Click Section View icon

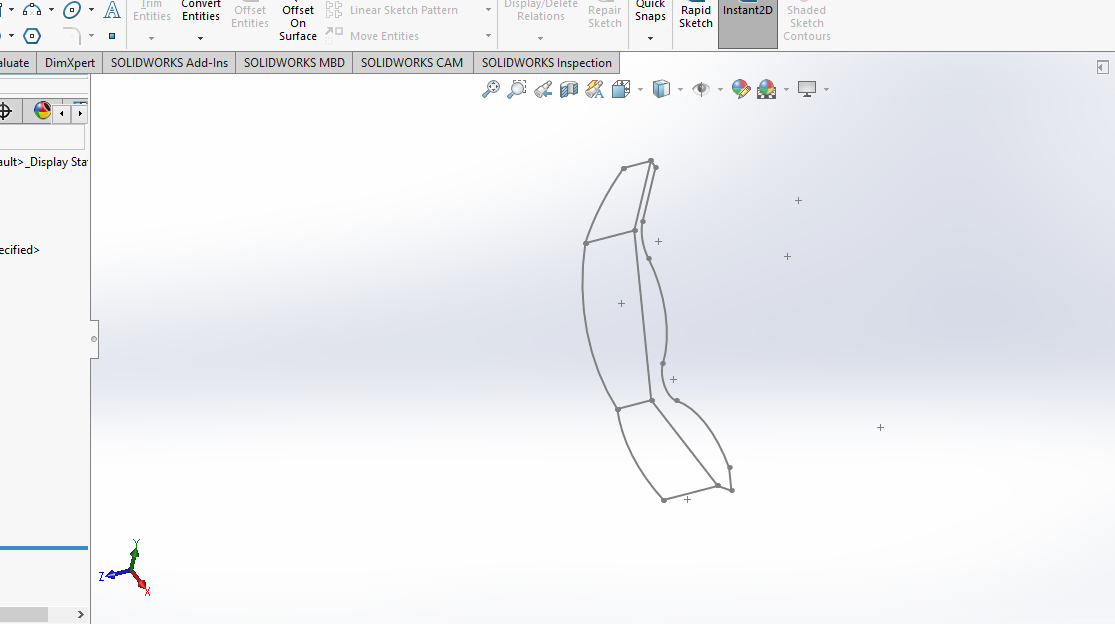pos(569,89)
